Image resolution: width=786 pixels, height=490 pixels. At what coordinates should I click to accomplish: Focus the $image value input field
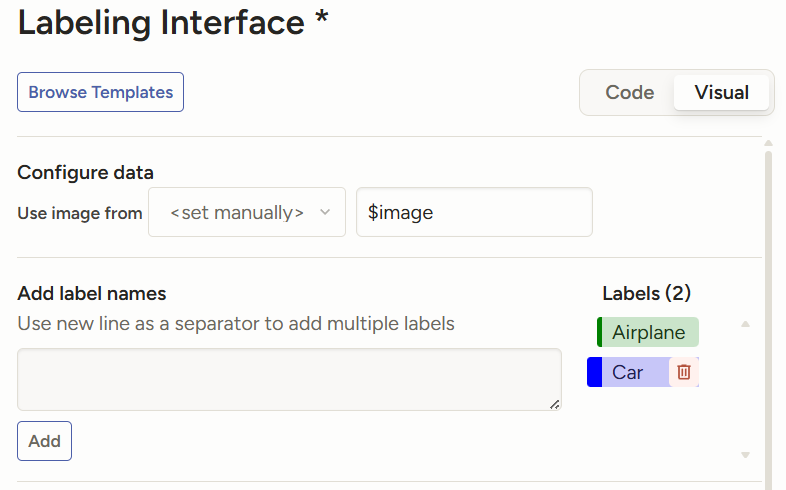(x=474, y=213)
